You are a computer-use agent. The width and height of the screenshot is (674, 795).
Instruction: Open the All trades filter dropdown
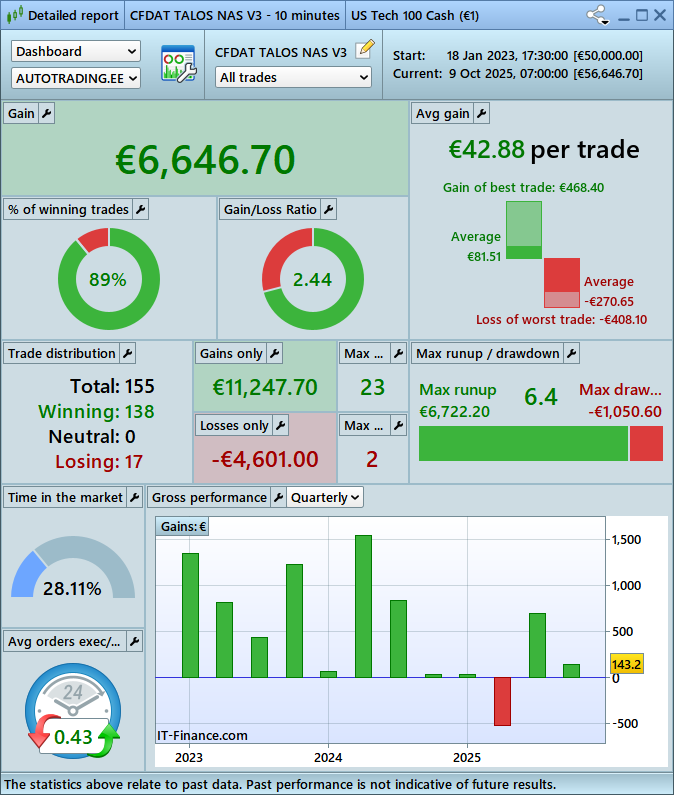click(293, 77)
